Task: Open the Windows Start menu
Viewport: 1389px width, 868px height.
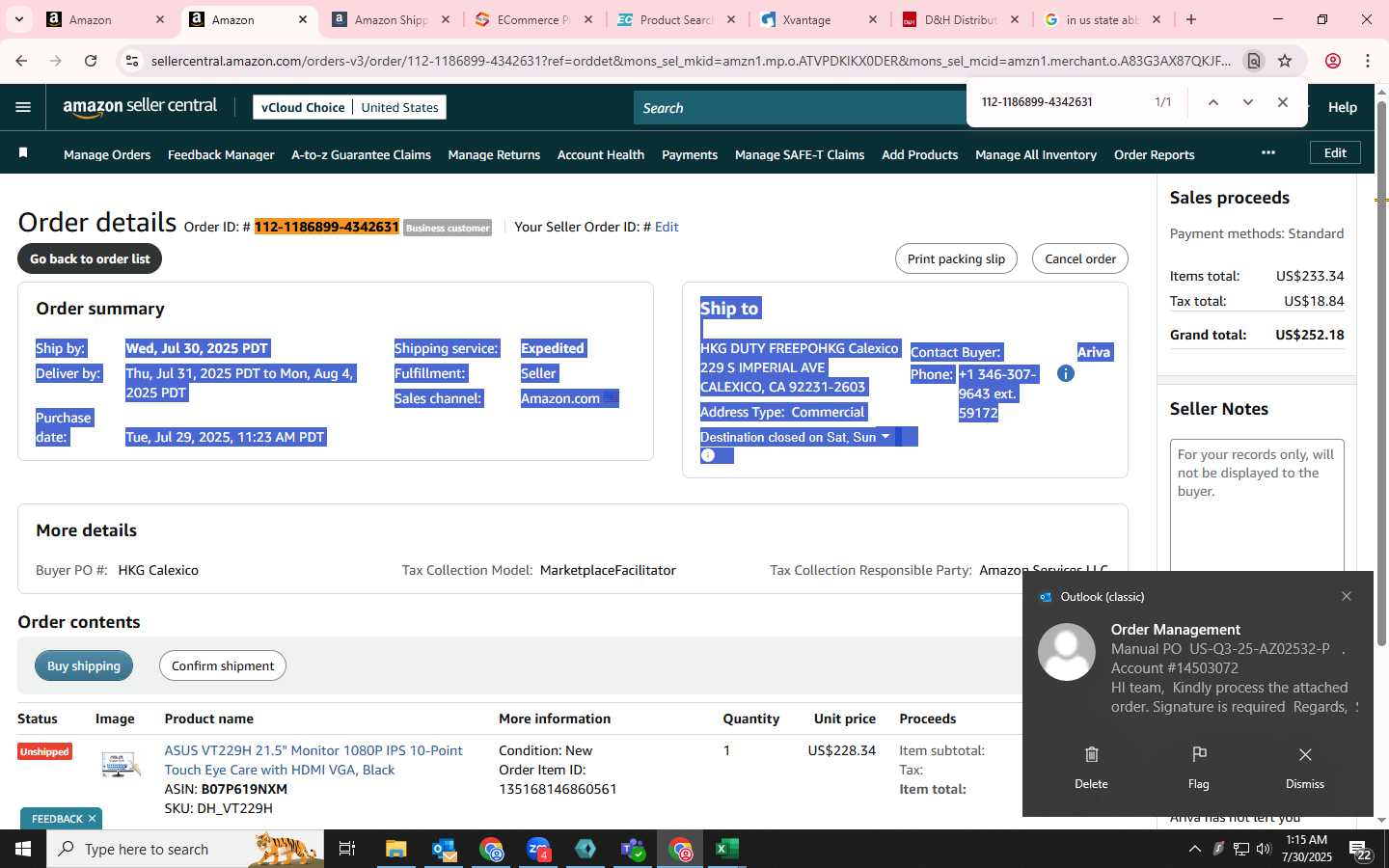Action: (23, 849)
